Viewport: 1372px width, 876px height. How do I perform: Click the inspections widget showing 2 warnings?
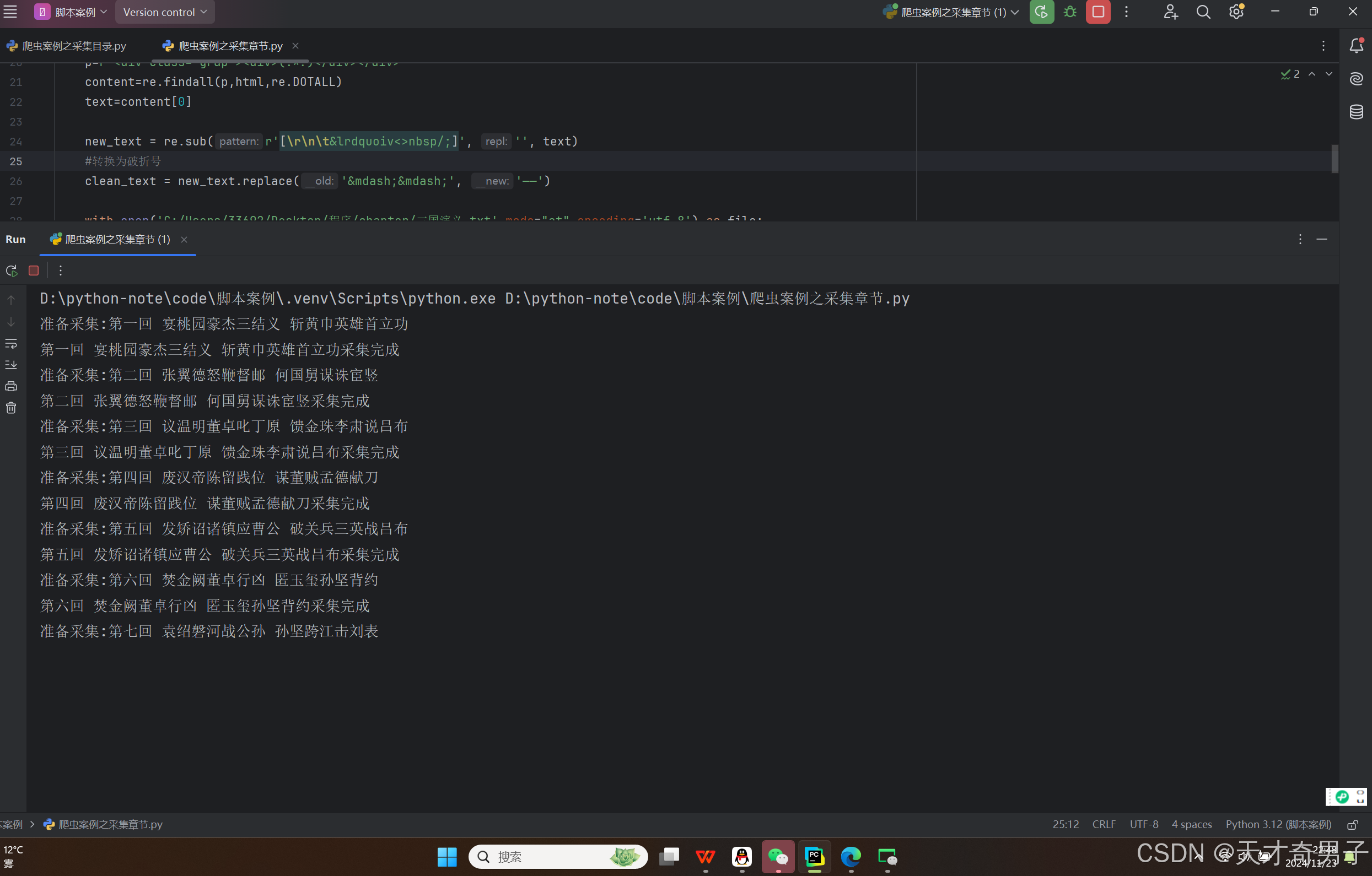1290,74
